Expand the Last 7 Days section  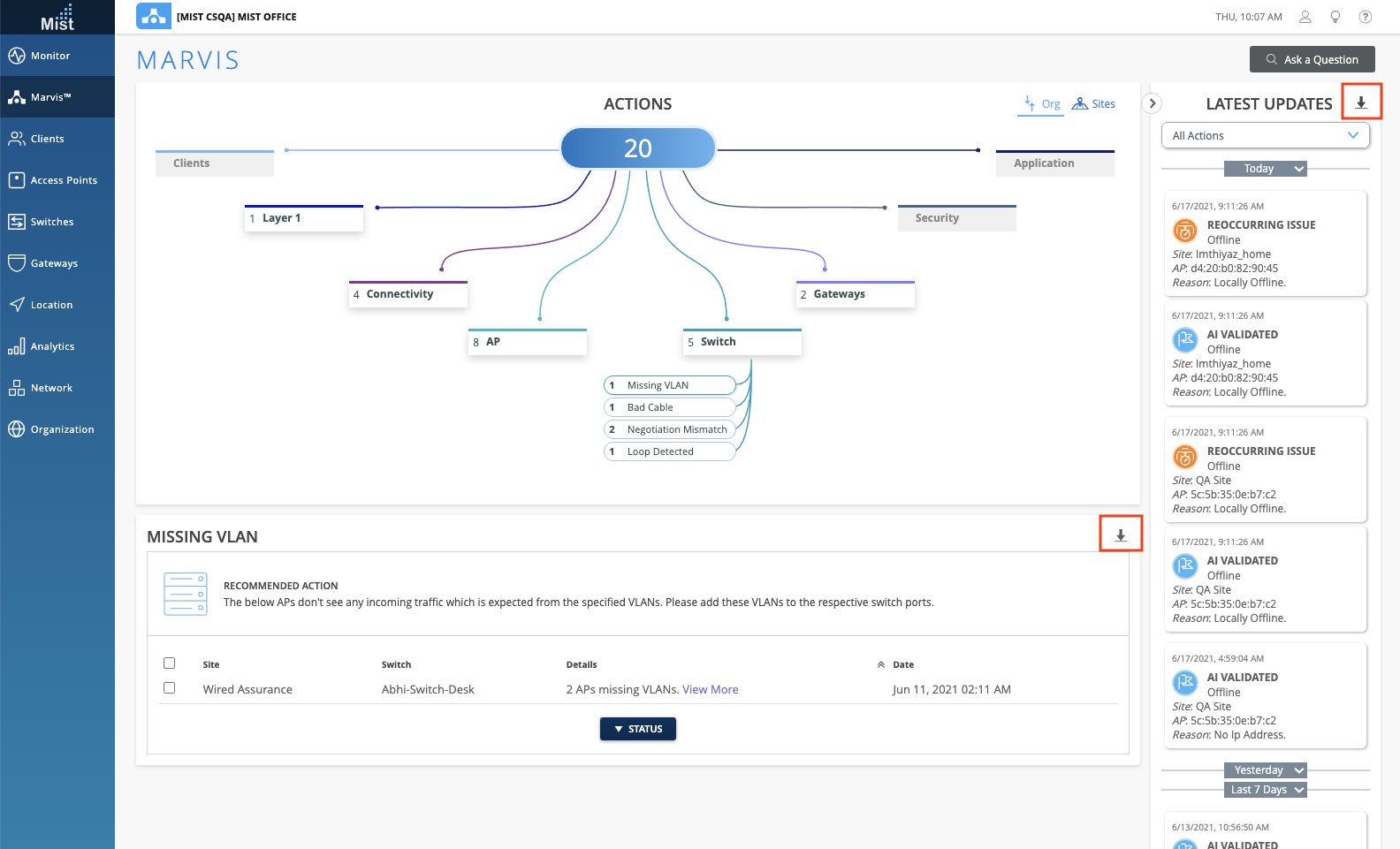[x=1265, y=790]
